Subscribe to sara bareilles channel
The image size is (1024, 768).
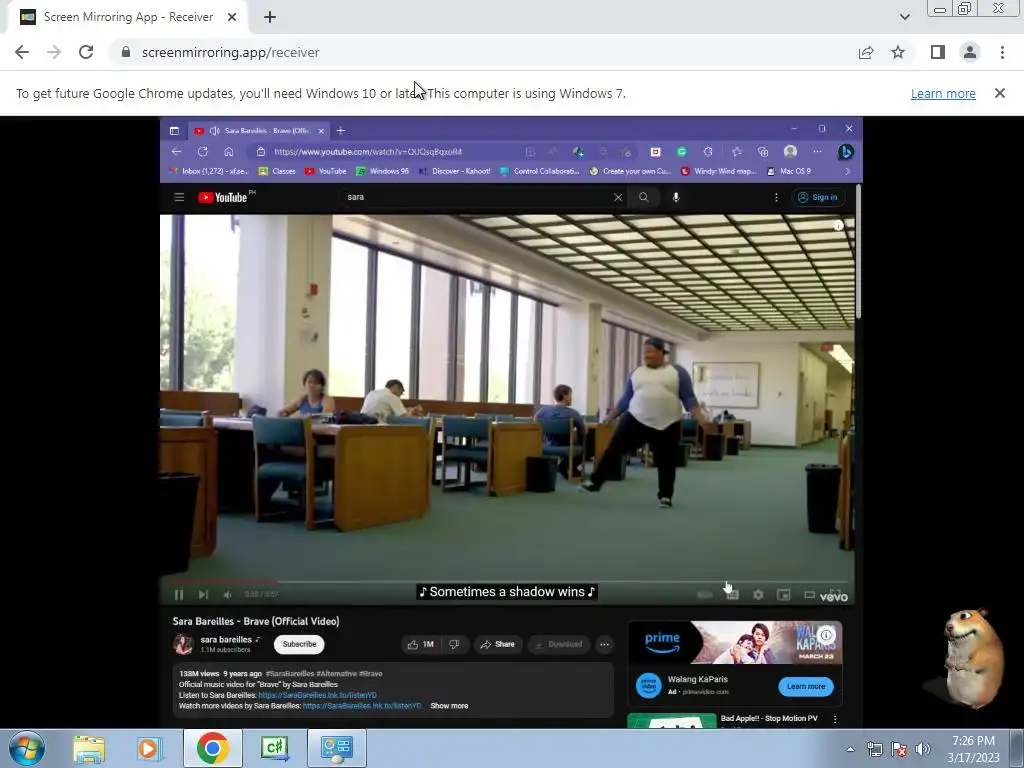coord(299,644)
